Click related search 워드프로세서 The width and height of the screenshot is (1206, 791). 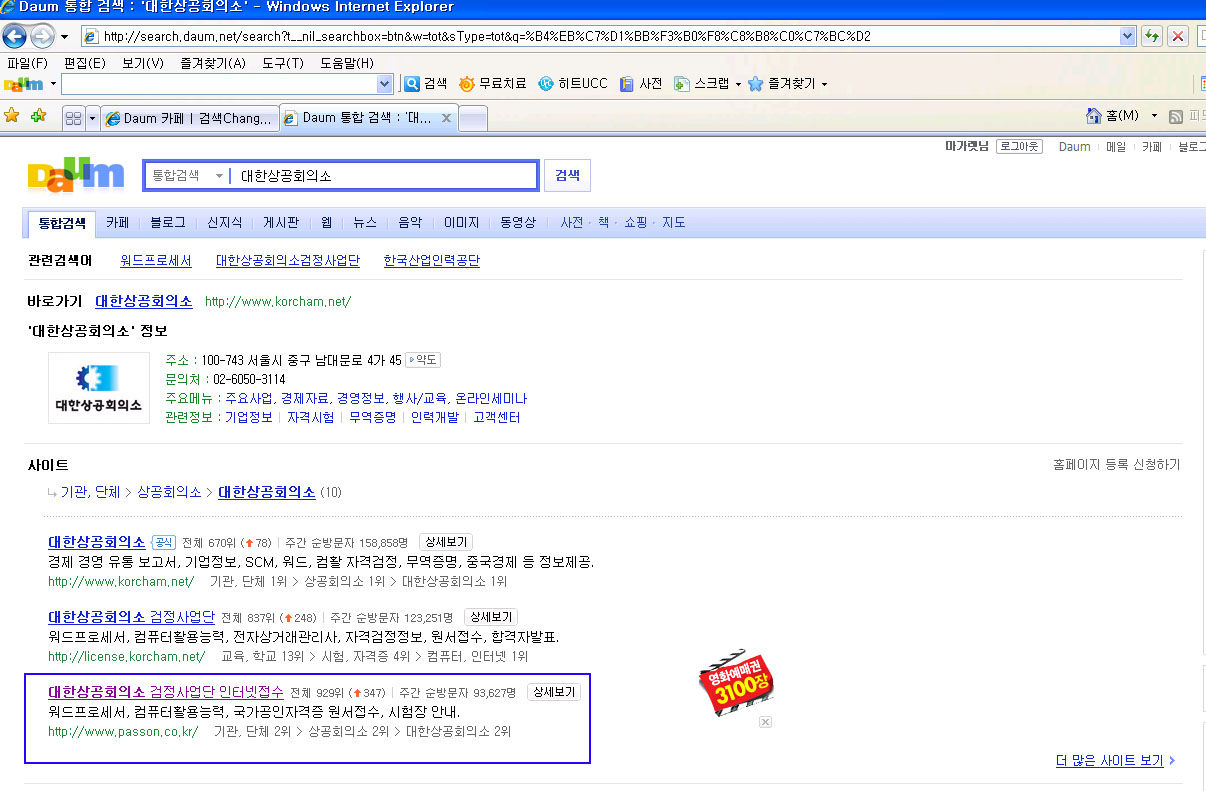tap(155, 261)
